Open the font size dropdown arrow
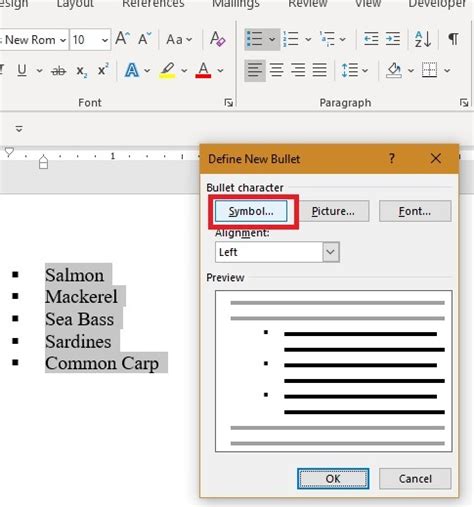 (x=105, y=40)
